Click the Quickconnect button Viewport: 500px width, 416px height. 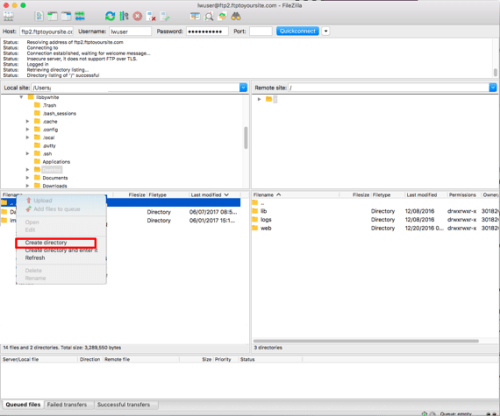pos(298,31)
